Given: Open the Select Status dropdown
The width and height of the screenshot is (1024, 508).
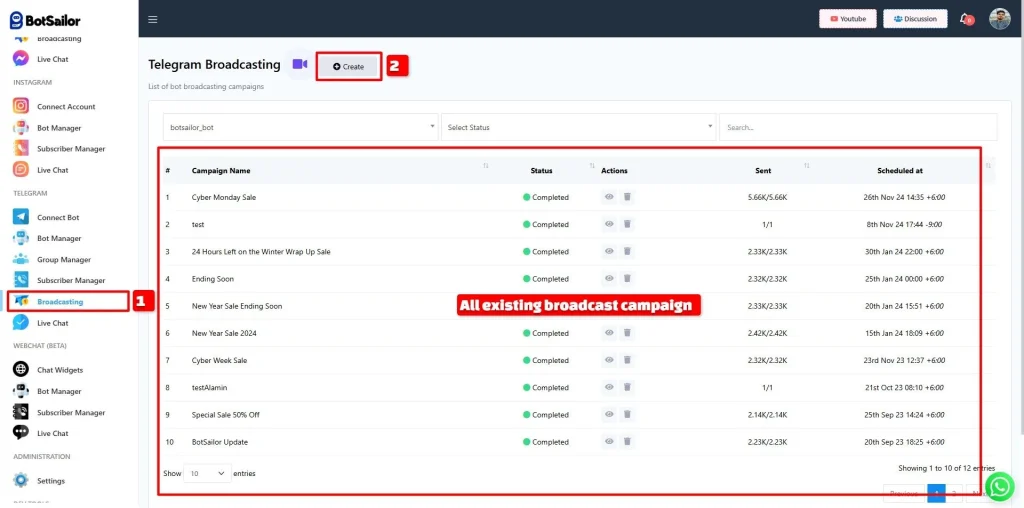Looking at the screenshot, I should 579,127.
